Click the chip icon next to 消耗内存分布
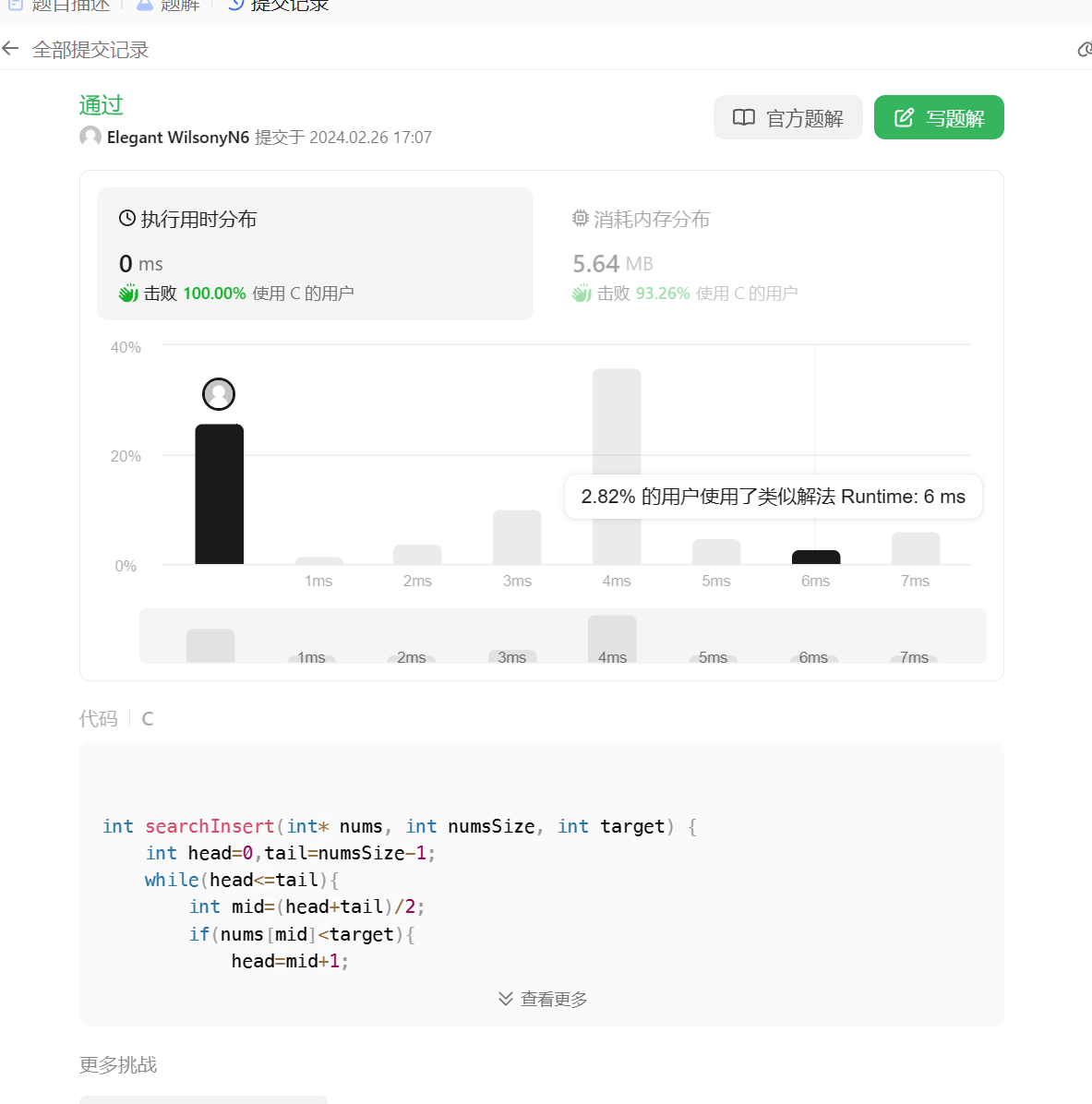Image resolution: width=1092 pixels, height=1104 pixels. click(x=580, y=218)
